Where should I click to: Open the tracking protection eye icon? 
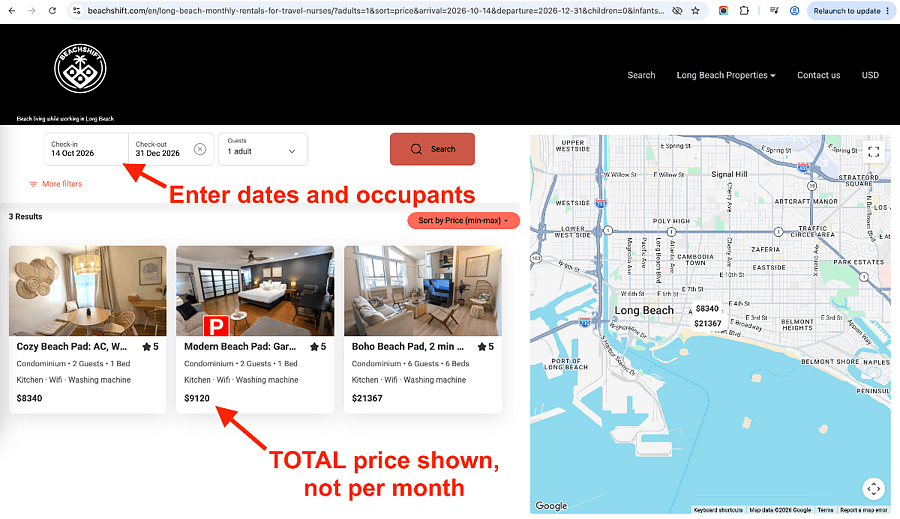point(677,10)
